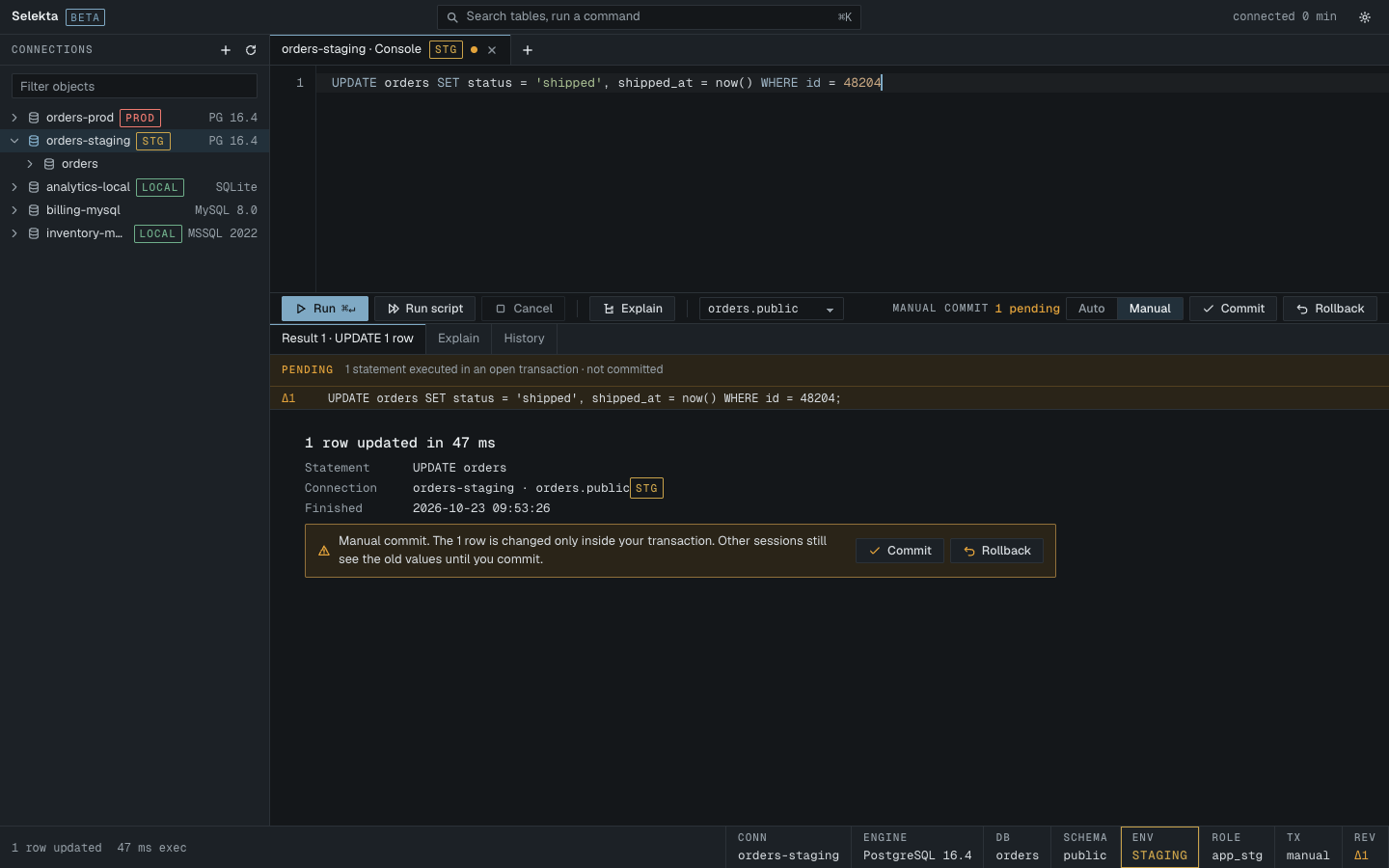Open the orders.public schema dropdown
Viewport: 1389px width, 868px height.
click(772, 309)
